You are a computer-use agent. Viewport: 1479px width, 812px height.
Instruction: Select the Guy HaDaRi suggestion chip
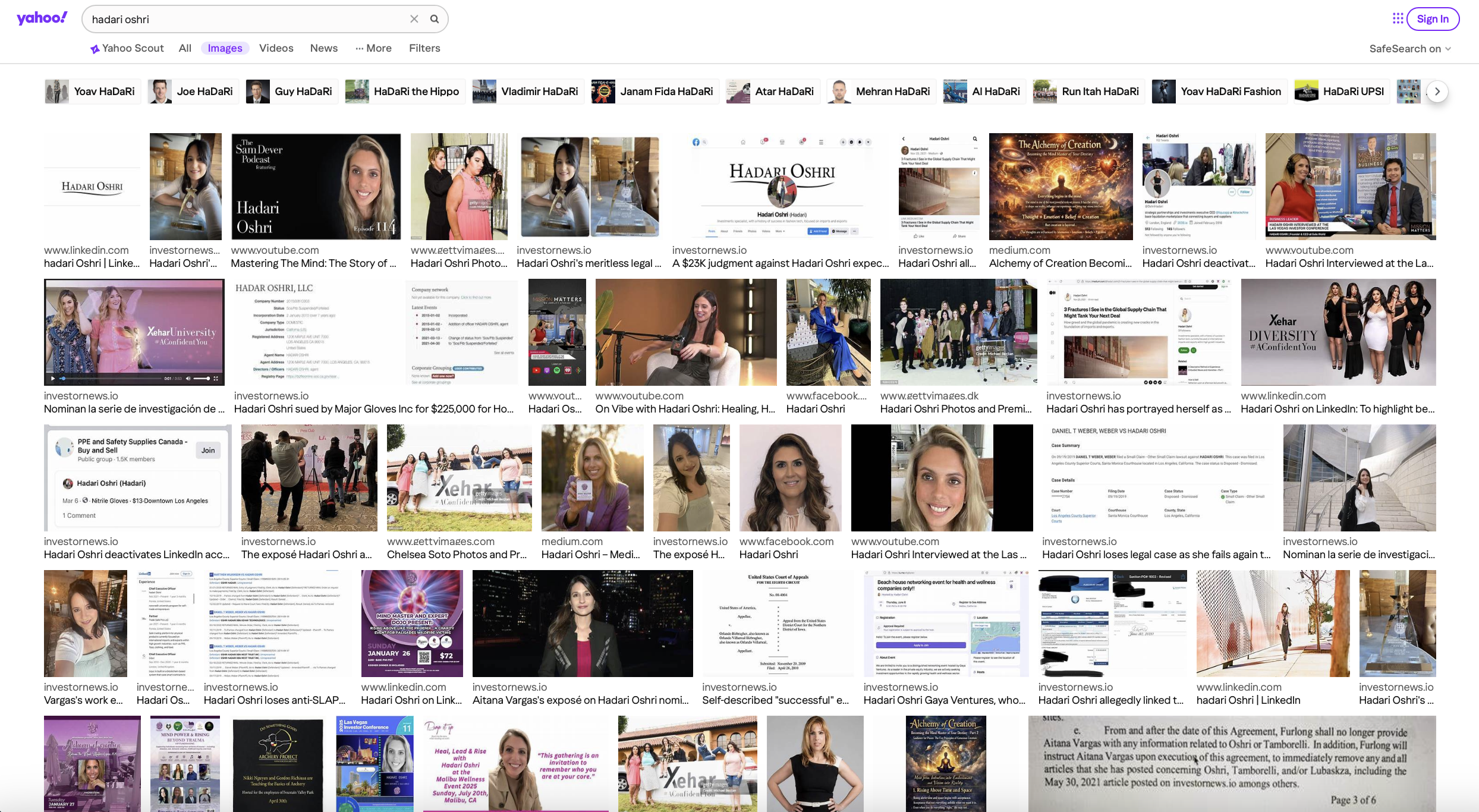(291, 92)
